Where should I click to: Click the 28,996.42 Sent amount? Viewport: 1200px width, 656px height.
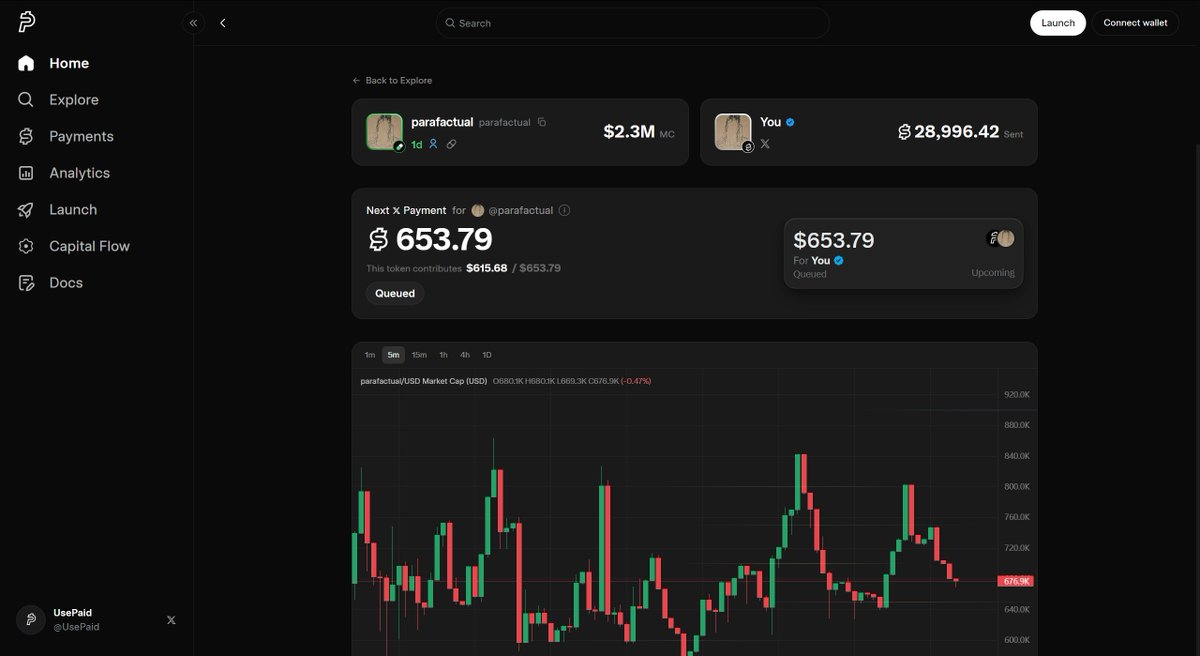(x=948, y=132)
